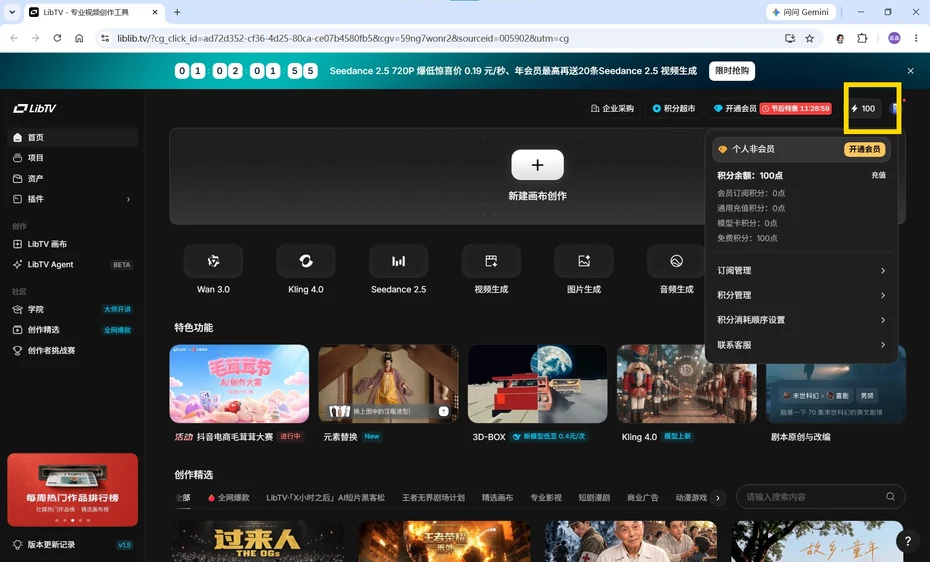Click 开通会员 in the top bar
The width and height of the screenshot is (930, 562).
click(735, 108)
